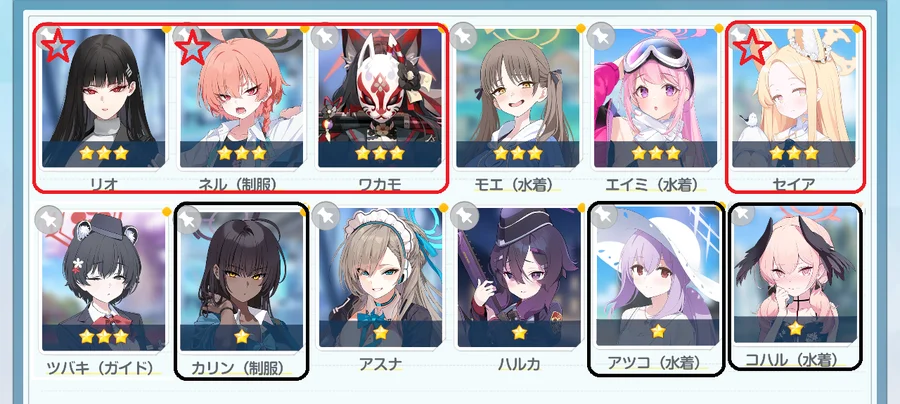This screenshot has height=404, width=900.
Task: Click the three-star rating on ツバキ（ガイド）
Action: (x=103, y=336)
